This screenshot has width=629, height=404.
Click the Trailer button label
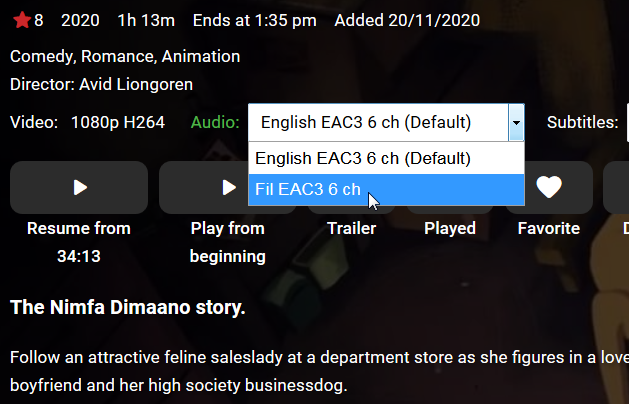pos(352,228)
